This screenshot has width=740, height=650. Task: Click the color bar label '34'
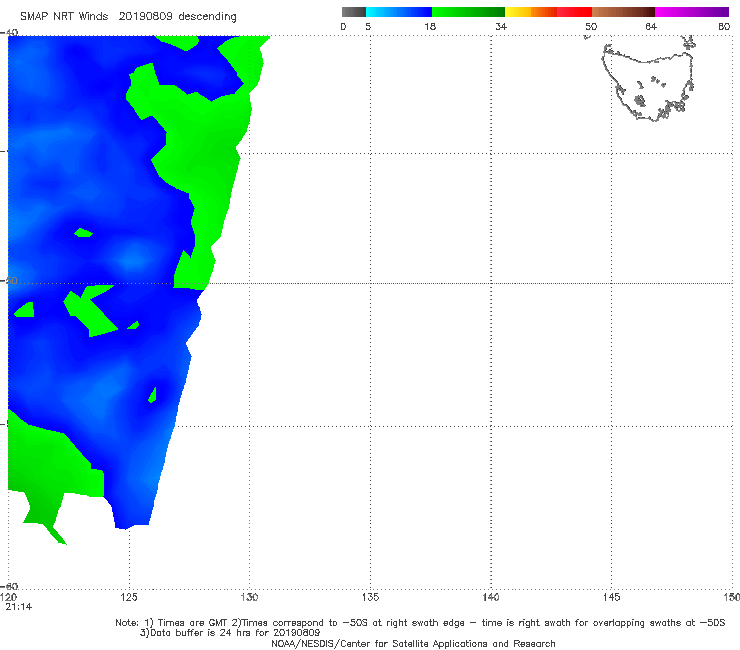[501, 26]
